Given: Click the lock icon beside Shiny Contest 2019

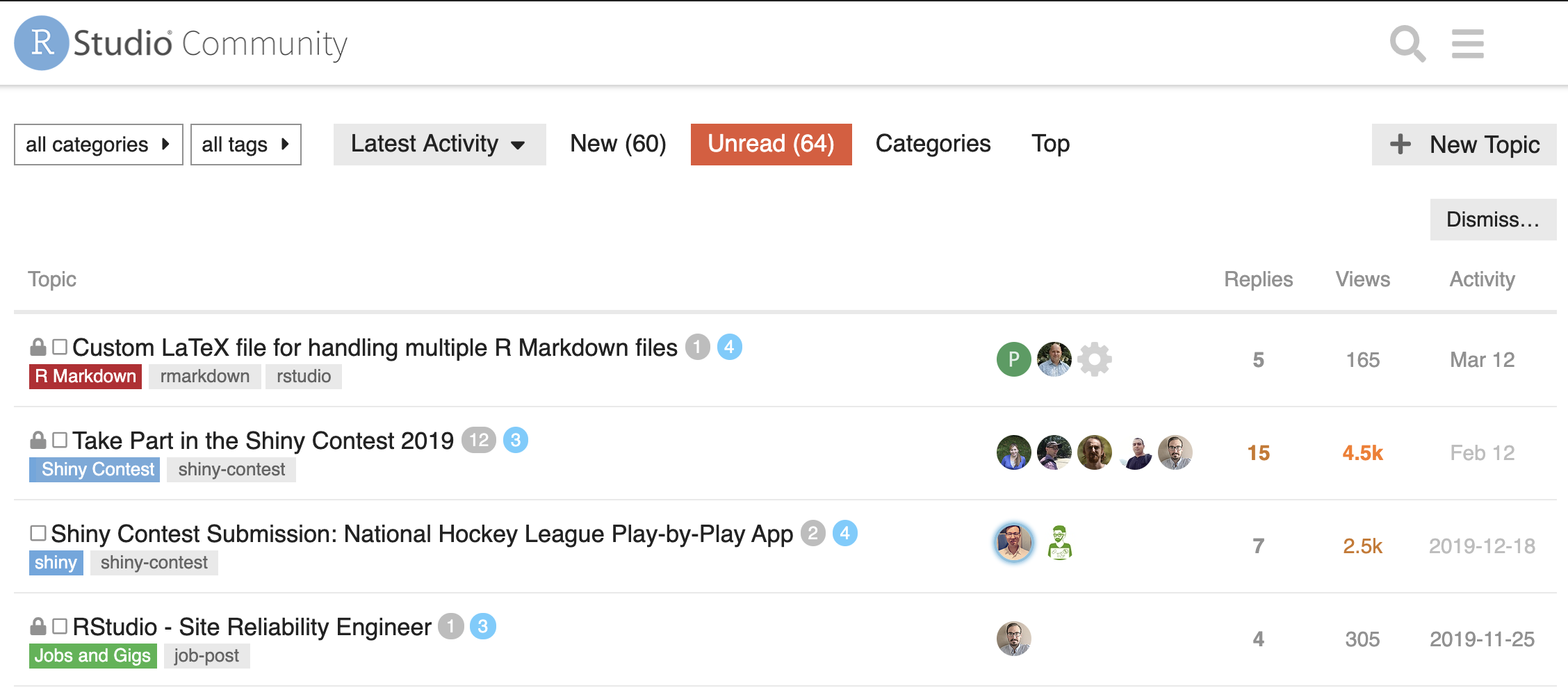Looking at the screenshot, I should (x=38, y=440).
